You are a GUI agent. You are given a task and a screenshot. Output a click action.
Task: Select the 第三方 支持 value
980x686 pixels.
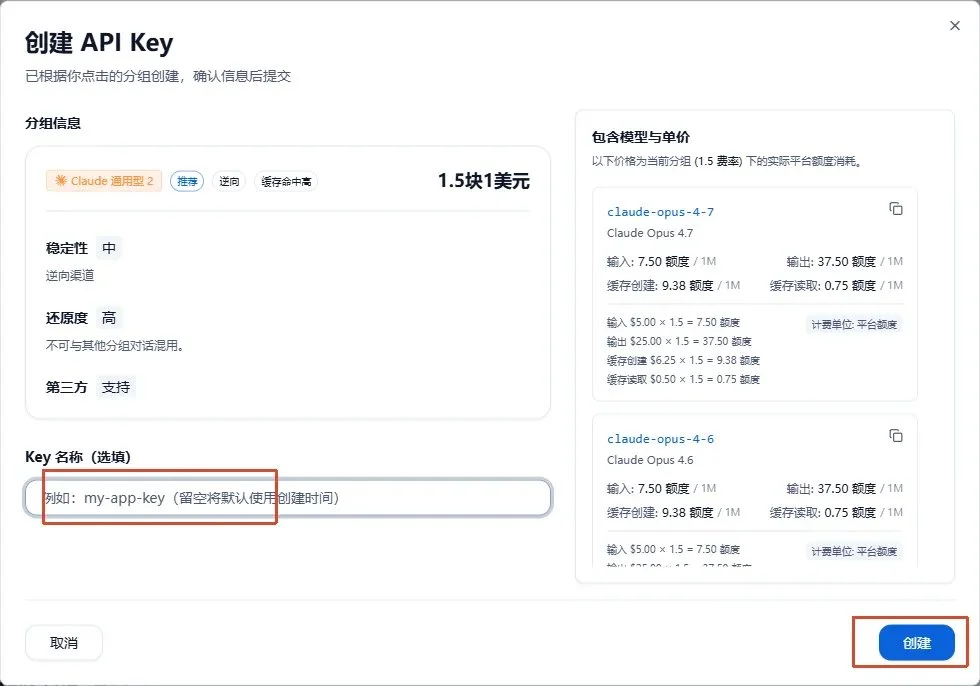pos(116,387)
